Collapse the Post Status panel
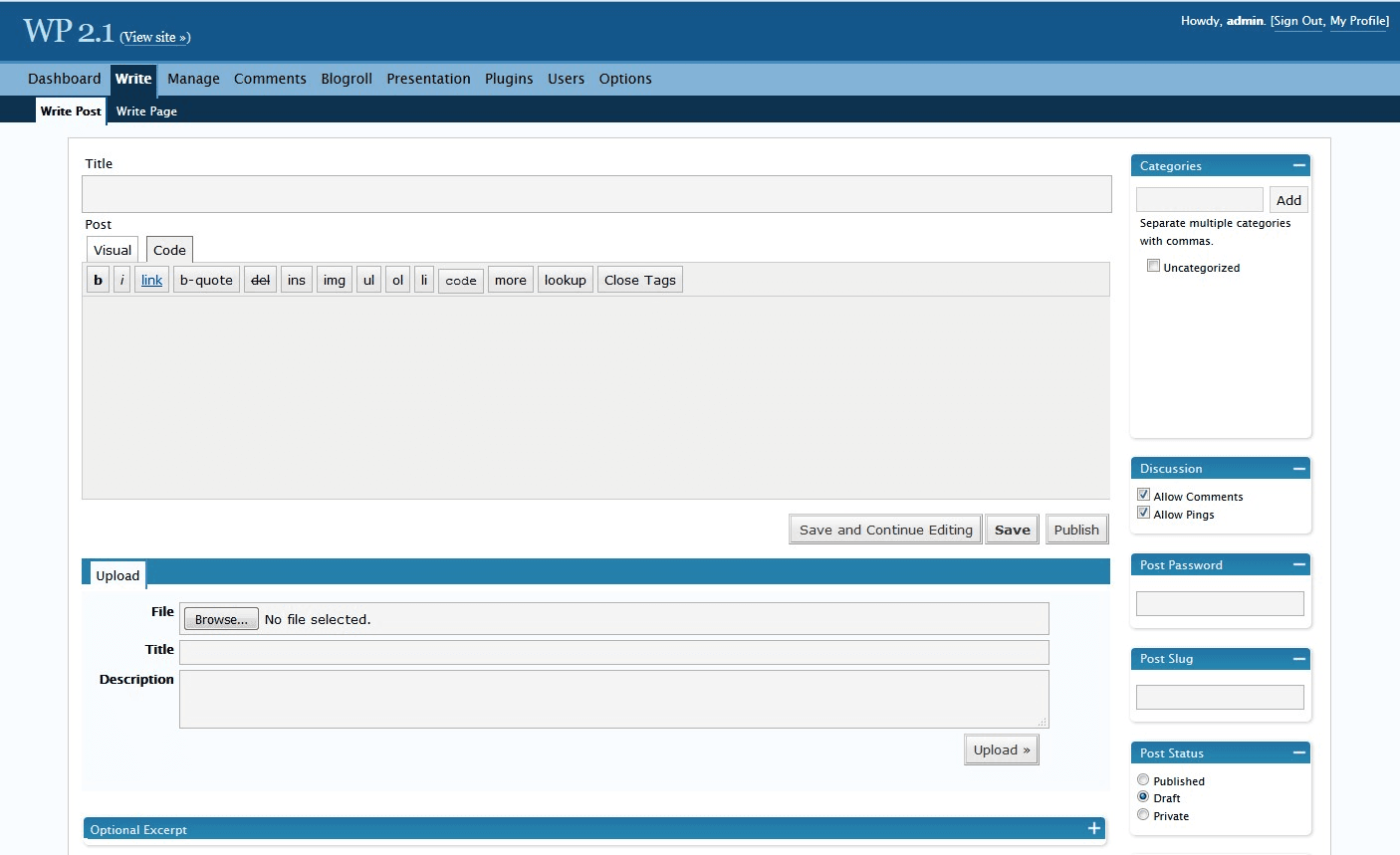This screenshot has width=1400, height=855. click(1298, 753)
